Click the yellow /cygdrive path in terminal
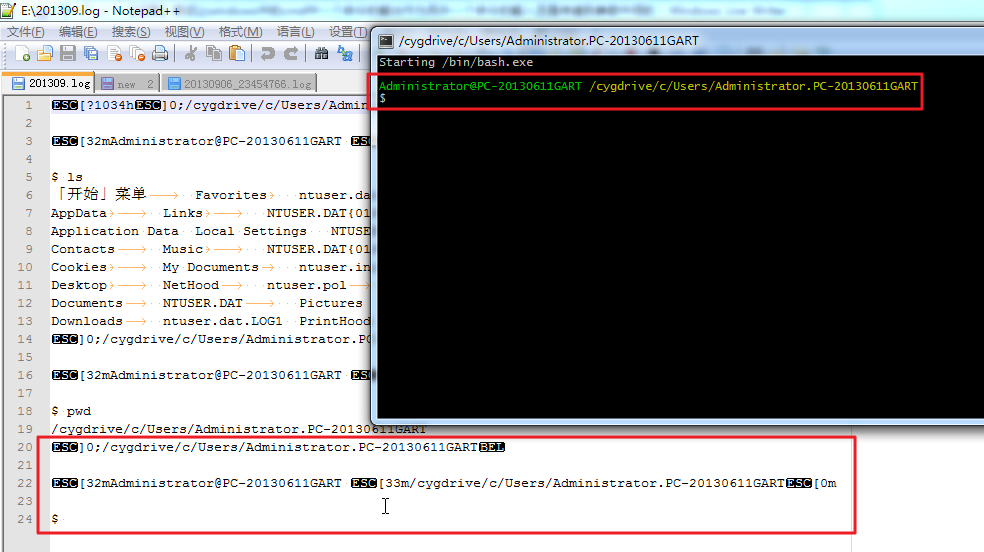 click(x=753, y=86)
